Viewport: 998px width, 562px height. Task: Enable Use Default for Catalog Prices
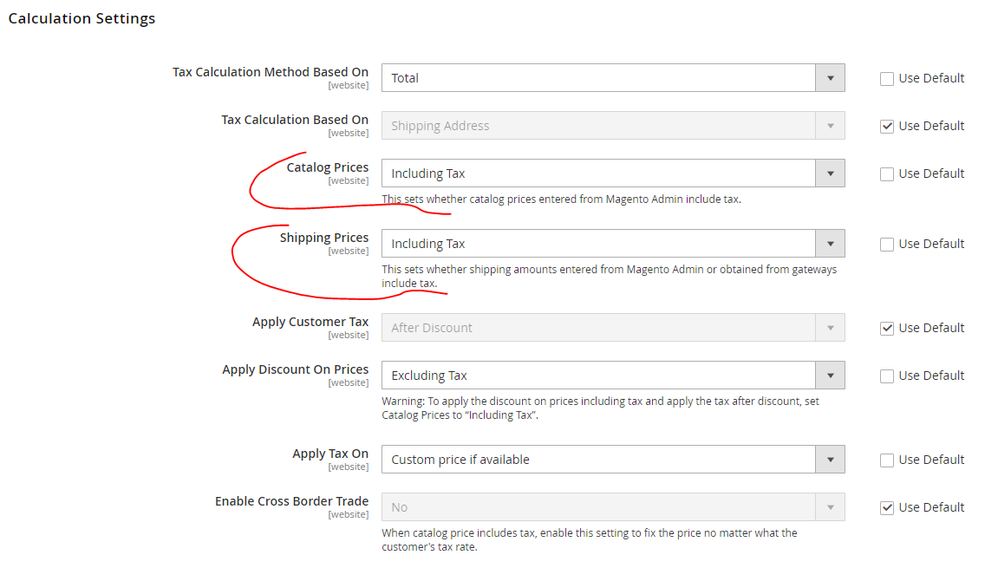pyautogui.click(x=887, y=175)
